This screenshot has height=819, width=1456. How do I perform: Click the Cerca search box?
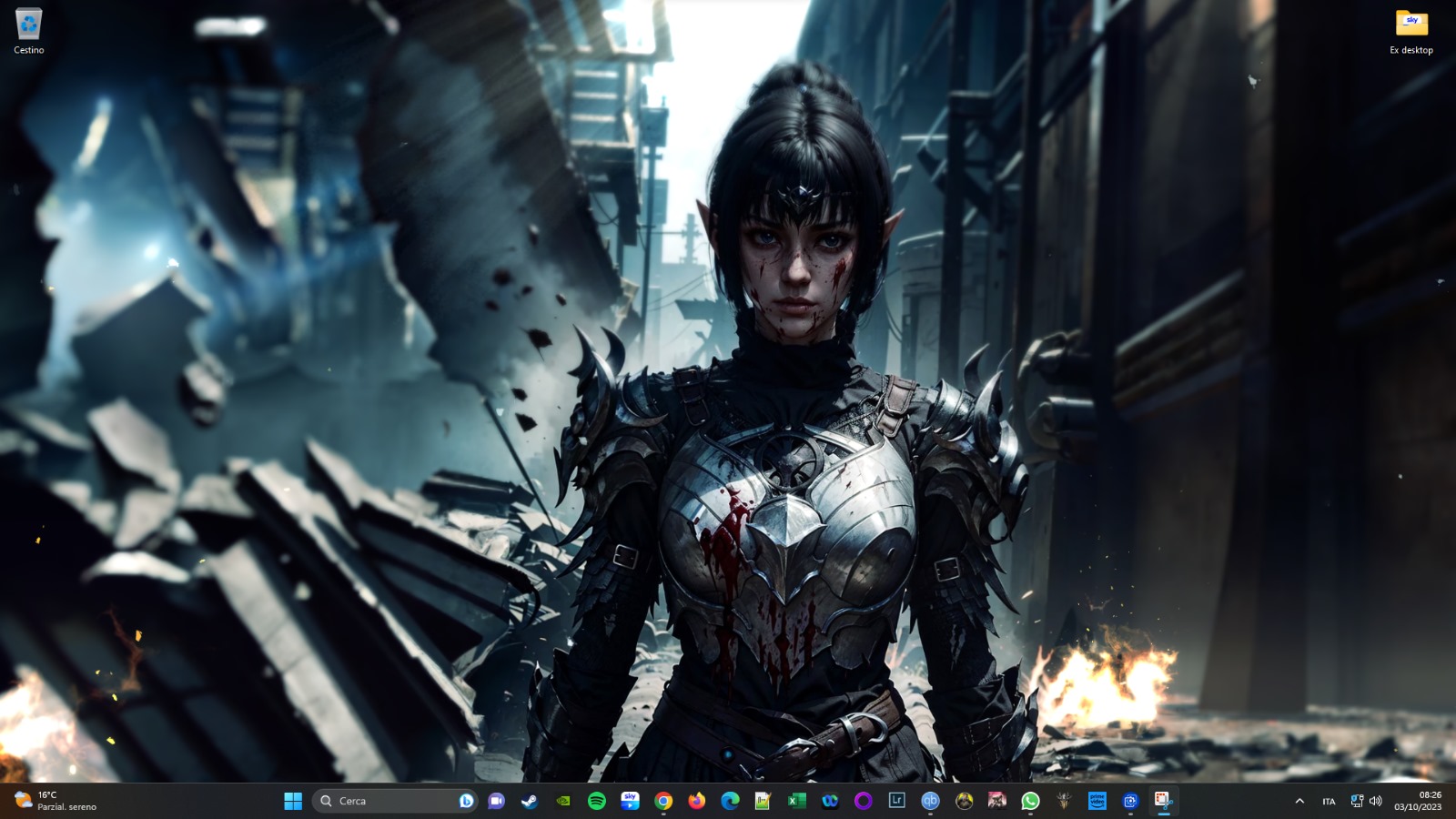coord(395,801)
